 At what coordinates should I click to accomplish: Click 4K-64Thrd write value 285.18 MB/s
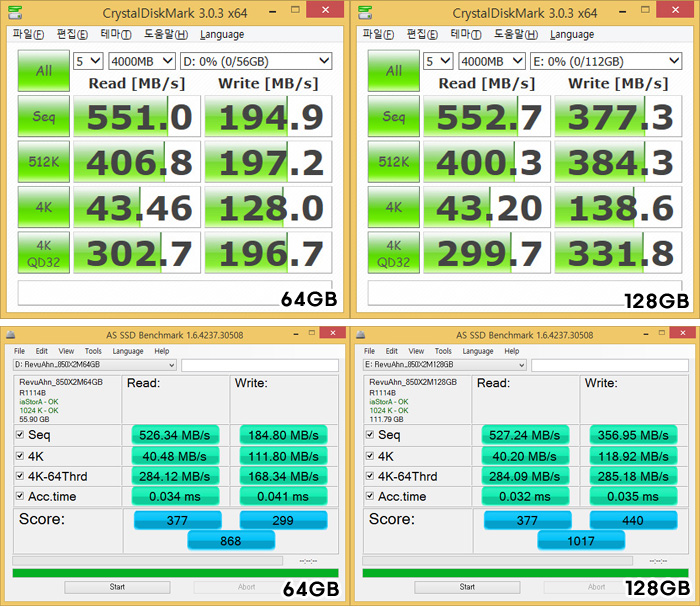(x=633, y=476)
